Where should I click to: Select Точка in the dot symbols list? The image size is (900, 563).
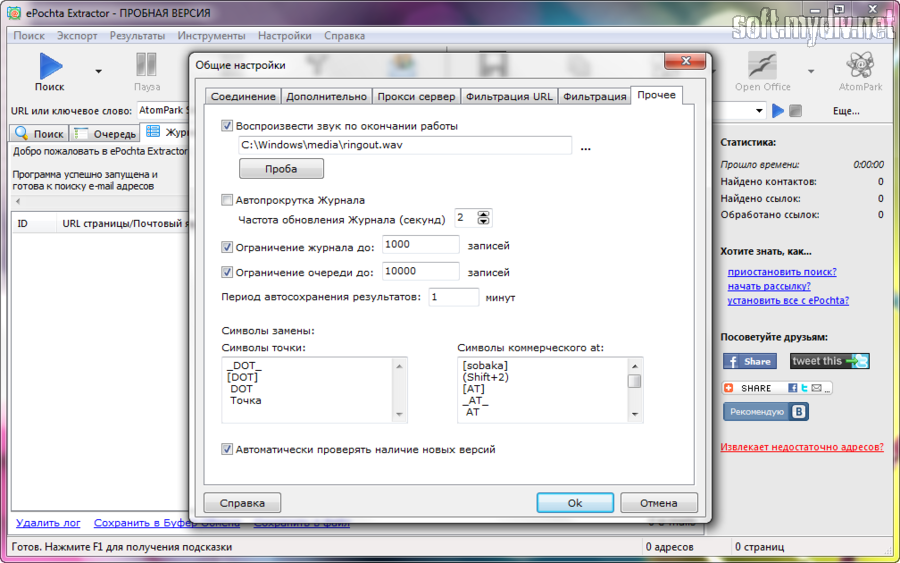click(x=246, y=401)
